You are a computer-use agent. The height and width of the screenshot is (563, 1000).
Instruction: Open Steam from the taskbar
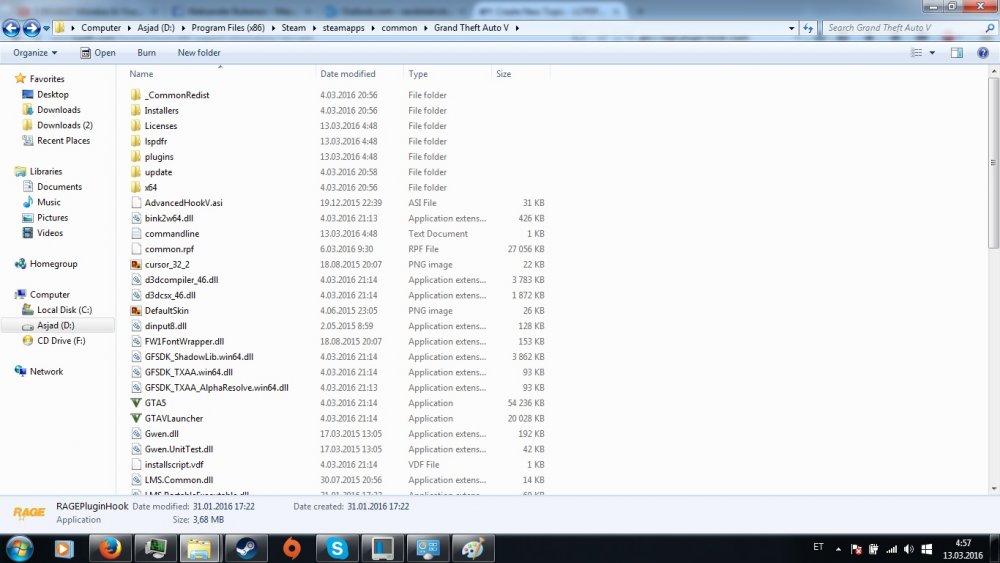246,548
